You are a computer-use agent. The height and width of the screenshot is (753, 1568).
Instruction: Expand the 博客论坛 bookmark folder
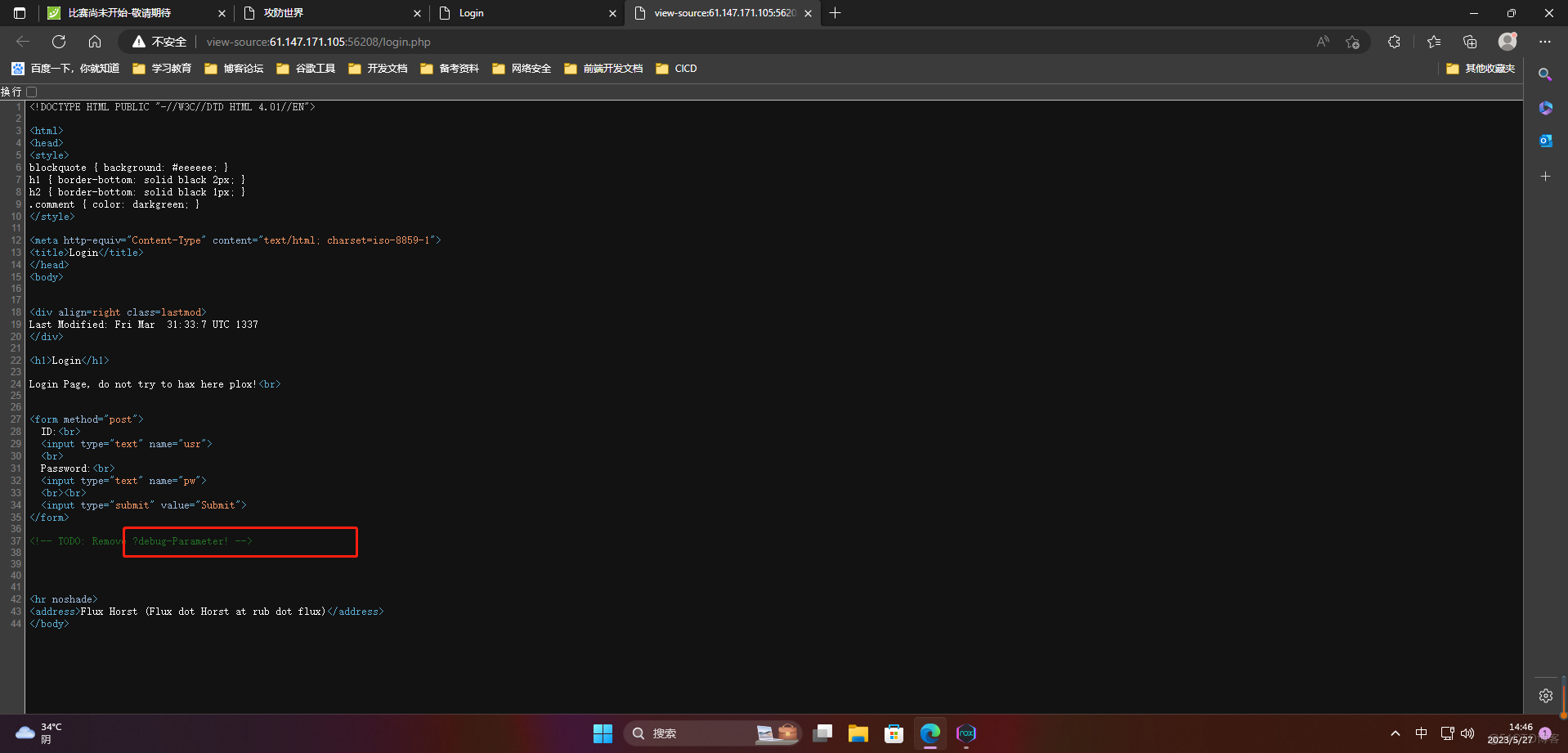click(234, 69)
